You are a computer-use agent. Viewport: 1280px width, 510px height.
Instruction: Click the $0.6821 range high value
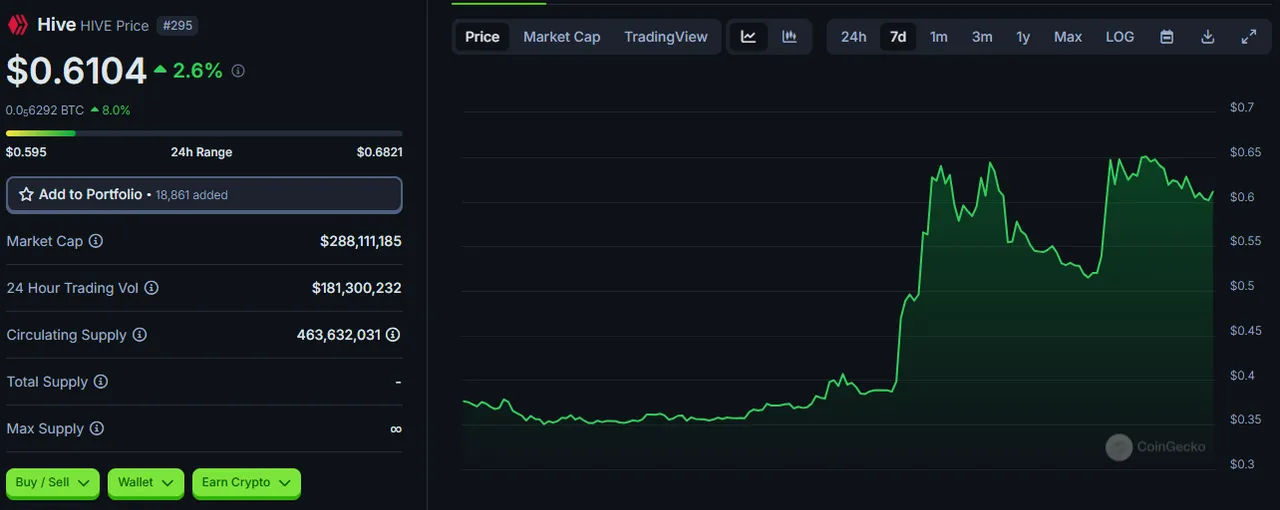coord(380,152)
